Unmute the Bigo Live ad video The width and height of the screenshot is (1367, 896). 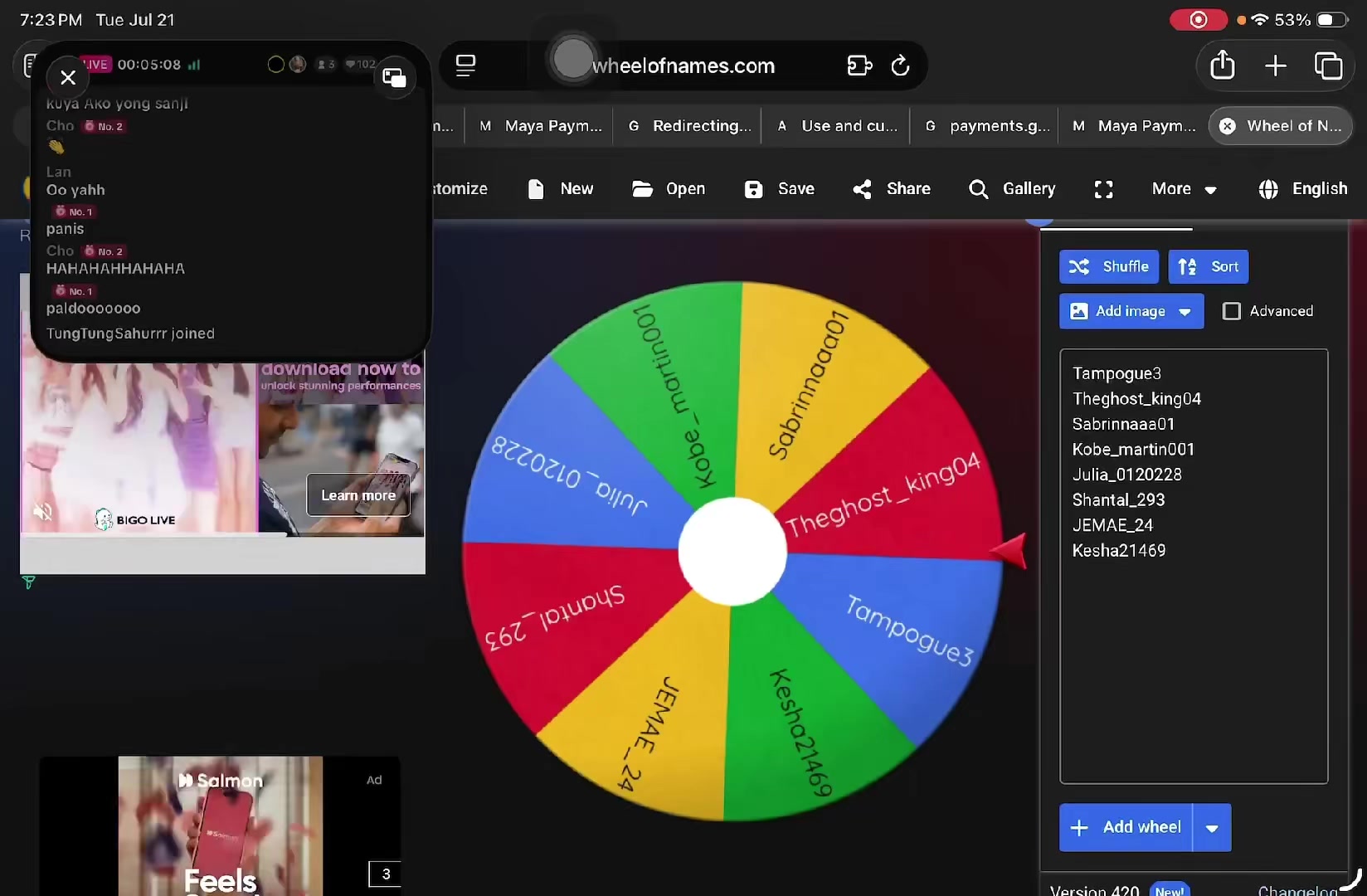coord(42,513)
